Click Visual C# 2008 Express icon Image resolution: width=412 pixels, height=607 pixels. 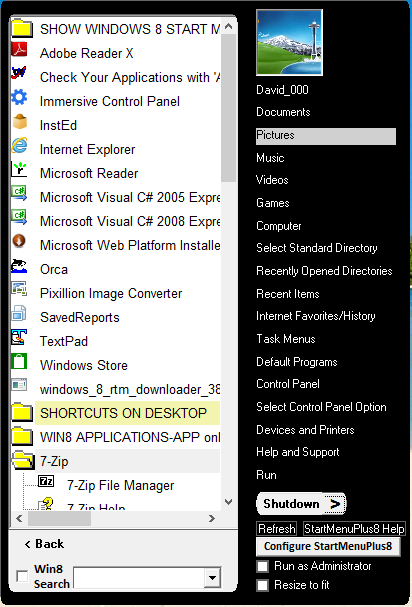[19, 218]
